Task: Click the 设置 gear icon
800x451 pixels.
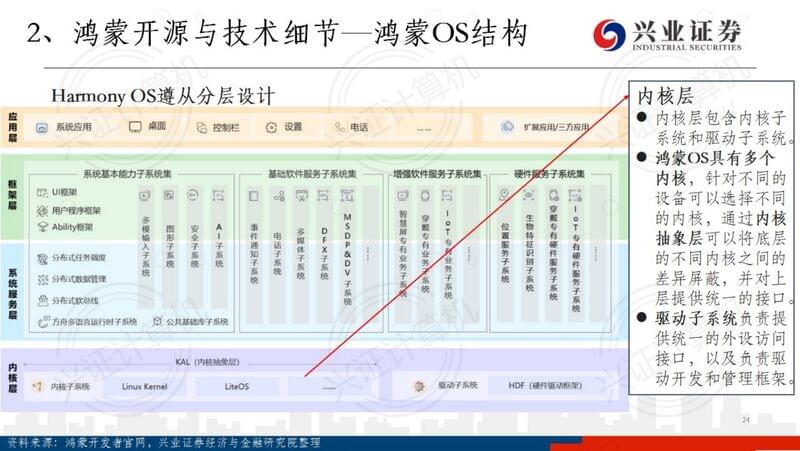Action: [x=271, y=128]
